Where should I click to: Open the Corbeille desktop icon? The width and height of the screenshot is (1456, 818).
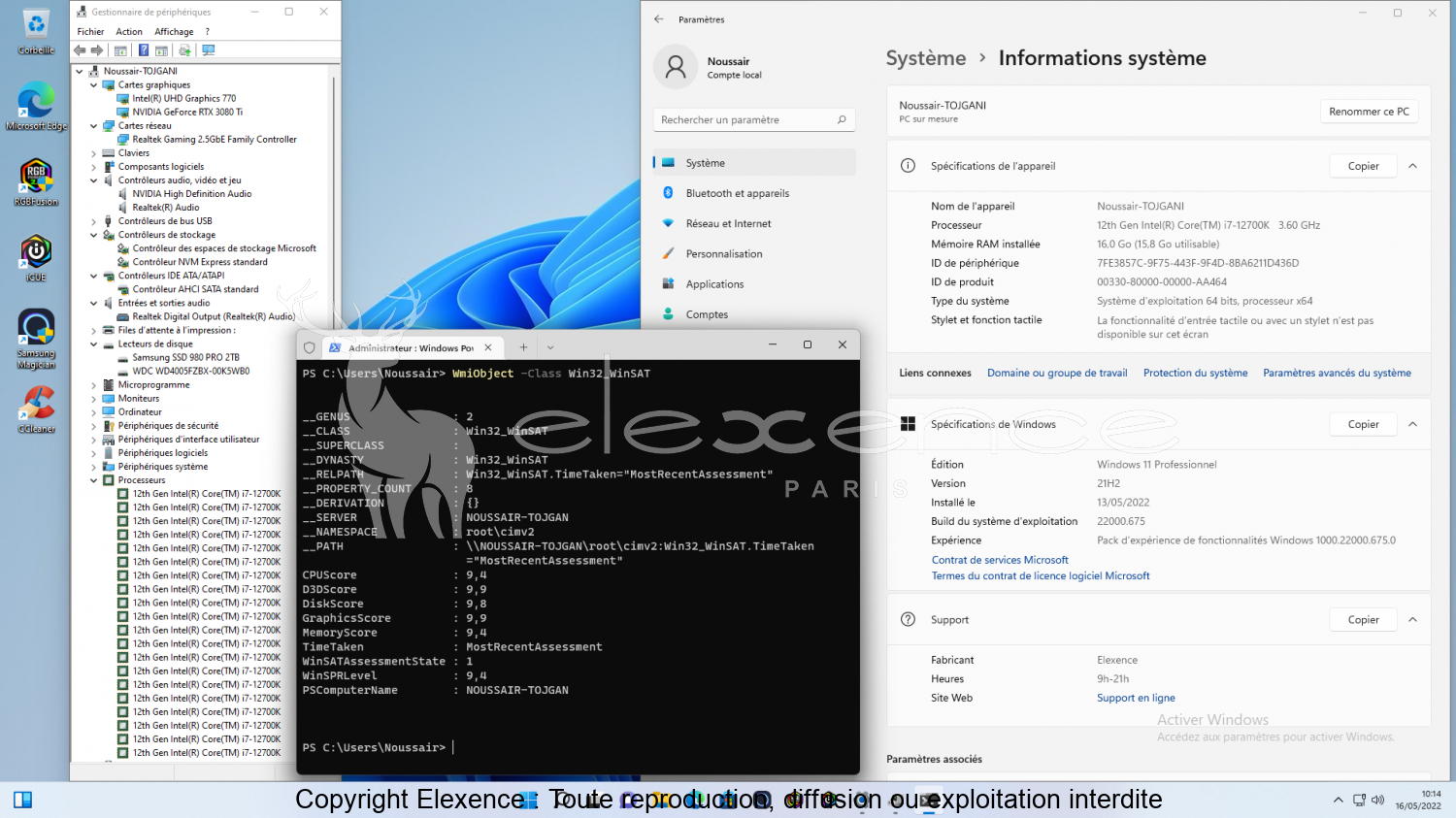(x=36, y=31)
